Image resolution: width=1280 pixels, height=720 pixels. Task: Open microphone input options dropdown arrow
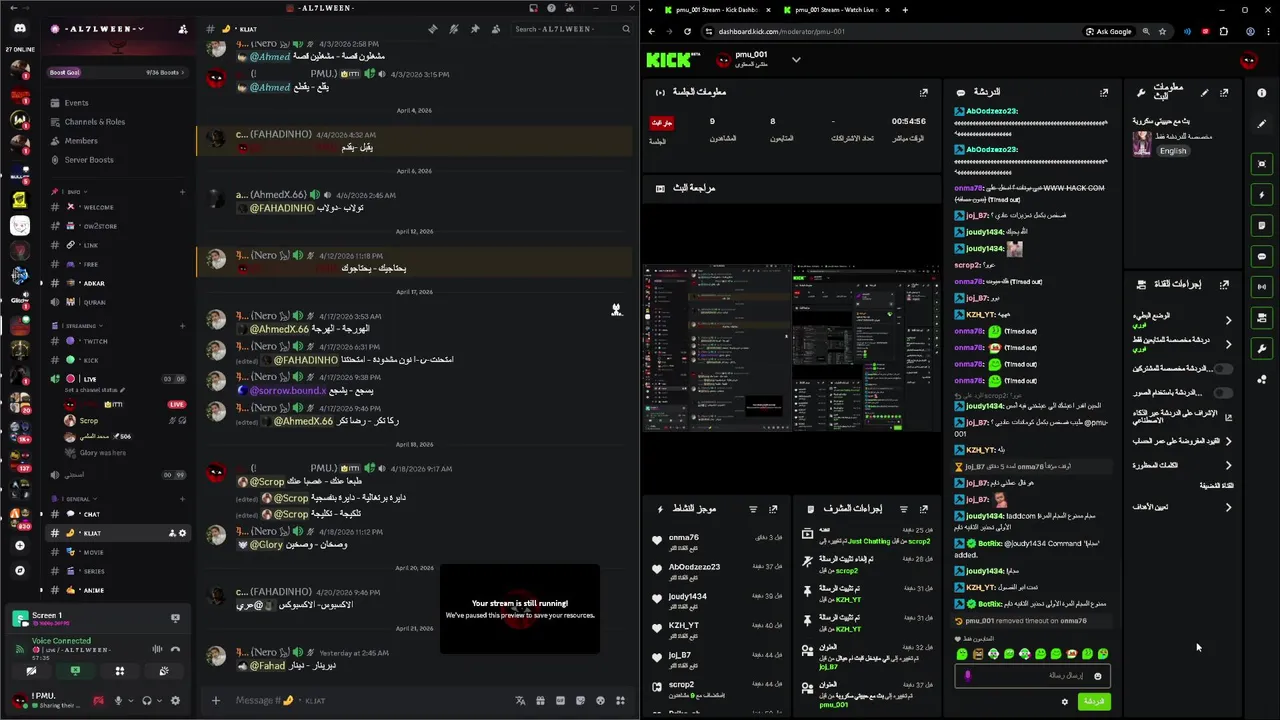(131, 701)
